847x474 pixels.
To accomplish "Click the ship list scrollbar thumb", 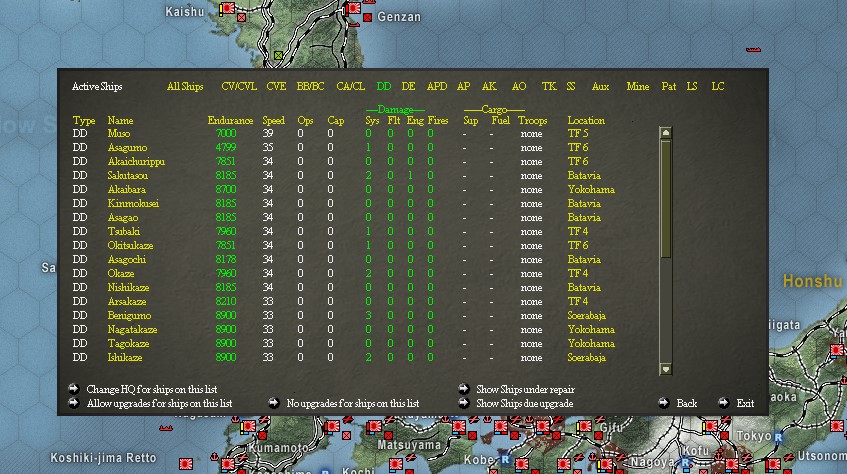I will (666, 199).
